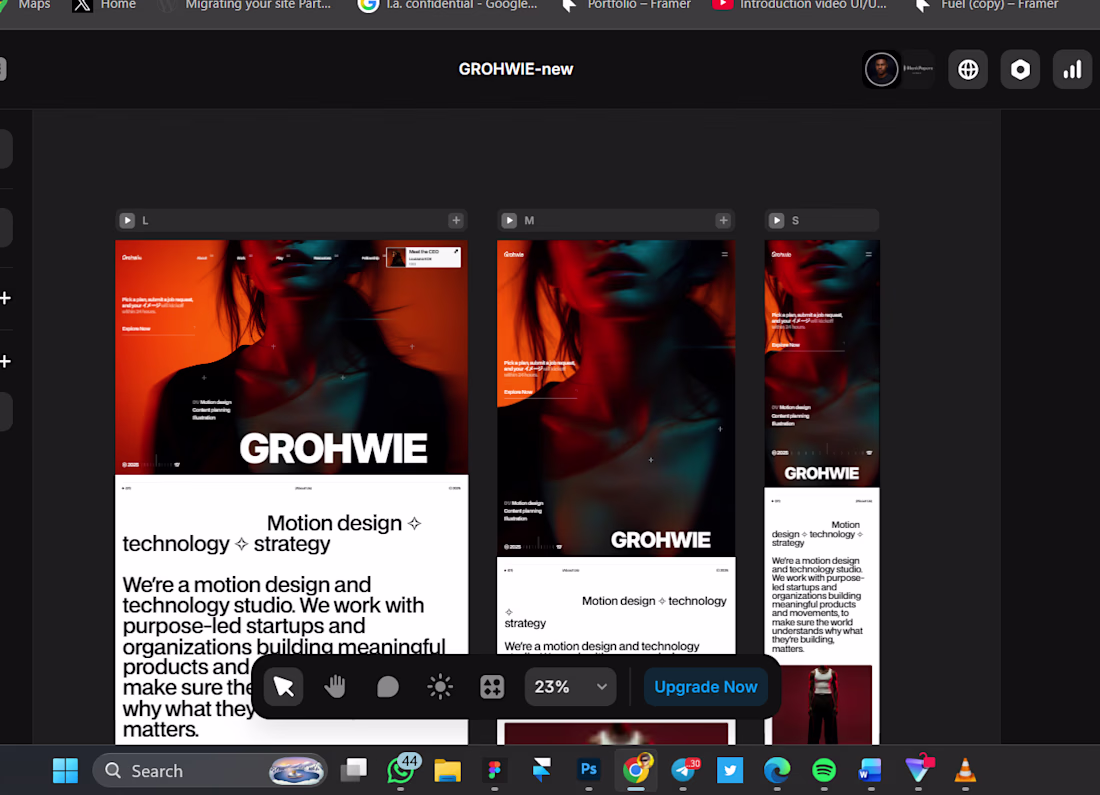Image resolution: width=1100 pixels, height=795 pixels.
Task: Open the bar chart analytics icon
Action: 1072,69
